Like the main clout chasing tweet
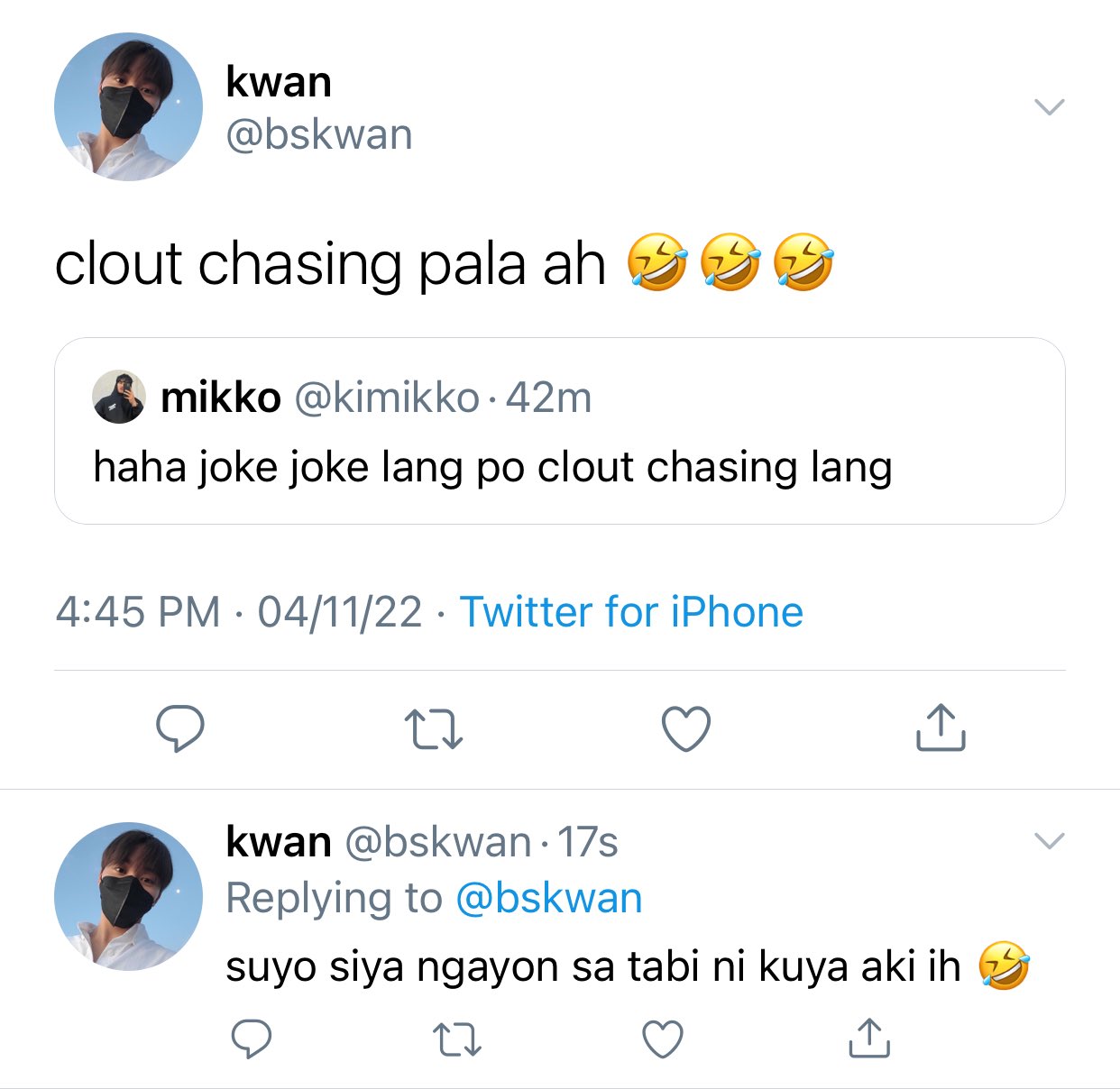The image size is (1120, 1089). click(x=686, y=728)
